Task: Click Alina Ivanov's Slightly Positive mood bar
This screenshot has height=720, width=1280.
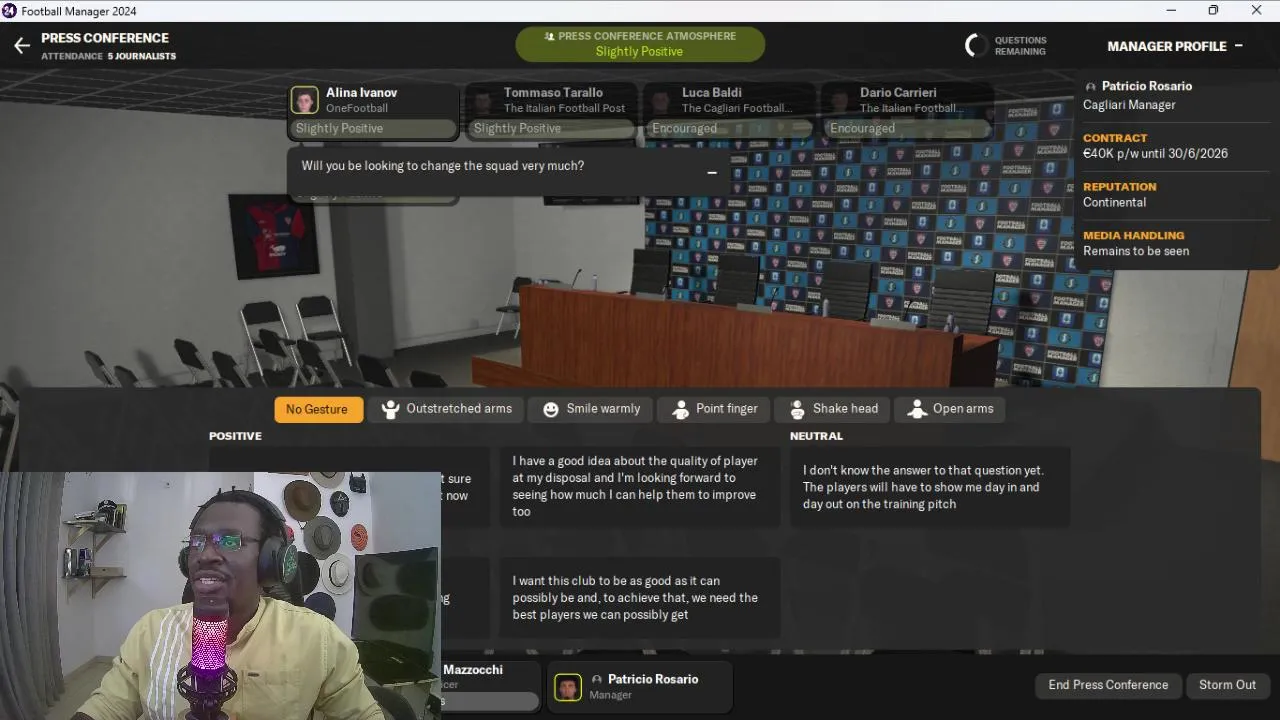Action: [373, 128]
